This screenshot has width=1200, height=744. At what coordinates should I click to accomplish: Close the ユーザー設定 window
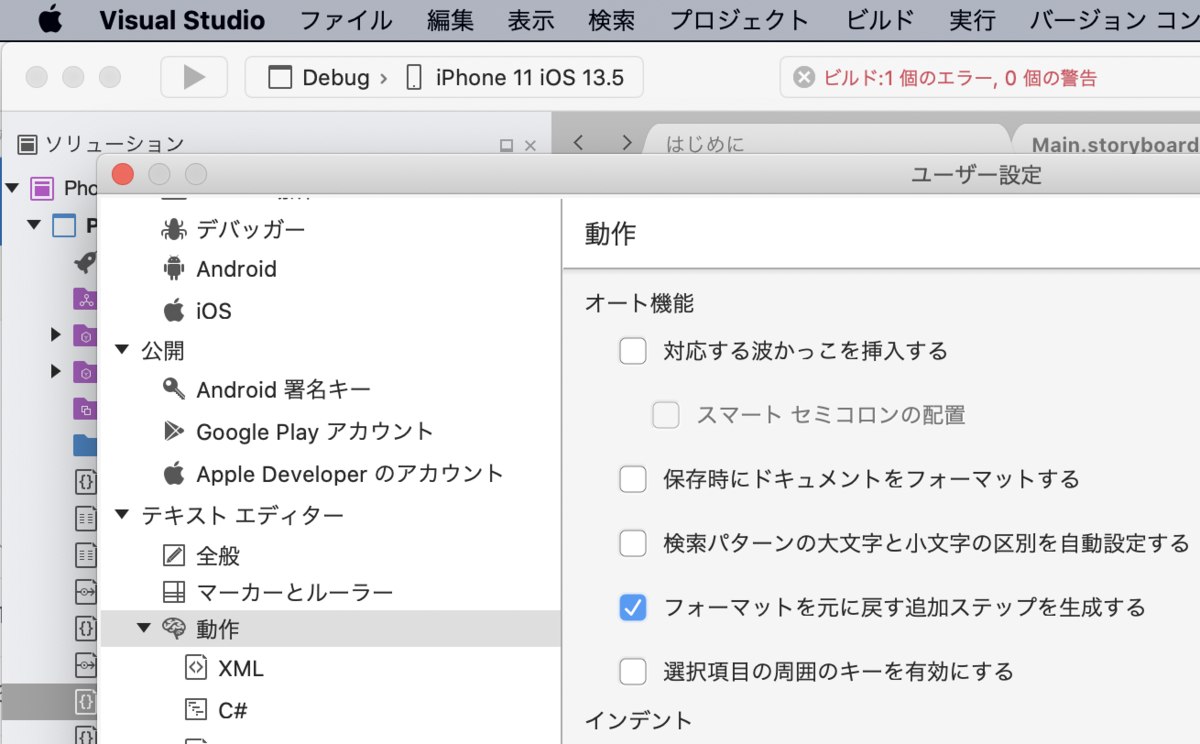coord(123,174)
